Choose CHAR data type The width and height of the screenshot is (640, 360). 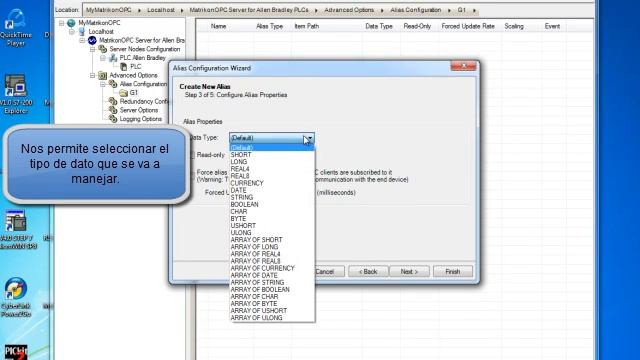pos(272,211)
